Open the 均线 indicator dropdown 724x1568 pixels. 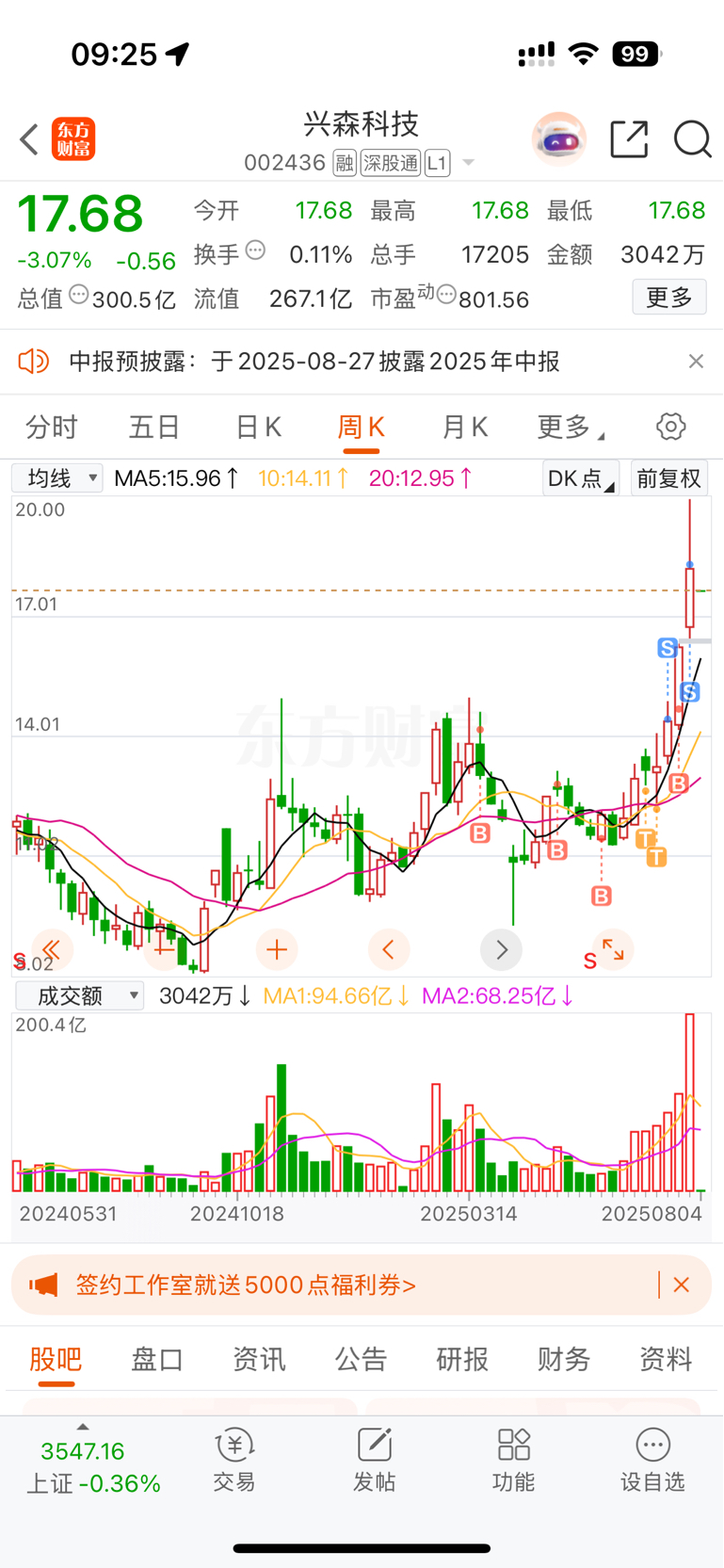point(57,478)
